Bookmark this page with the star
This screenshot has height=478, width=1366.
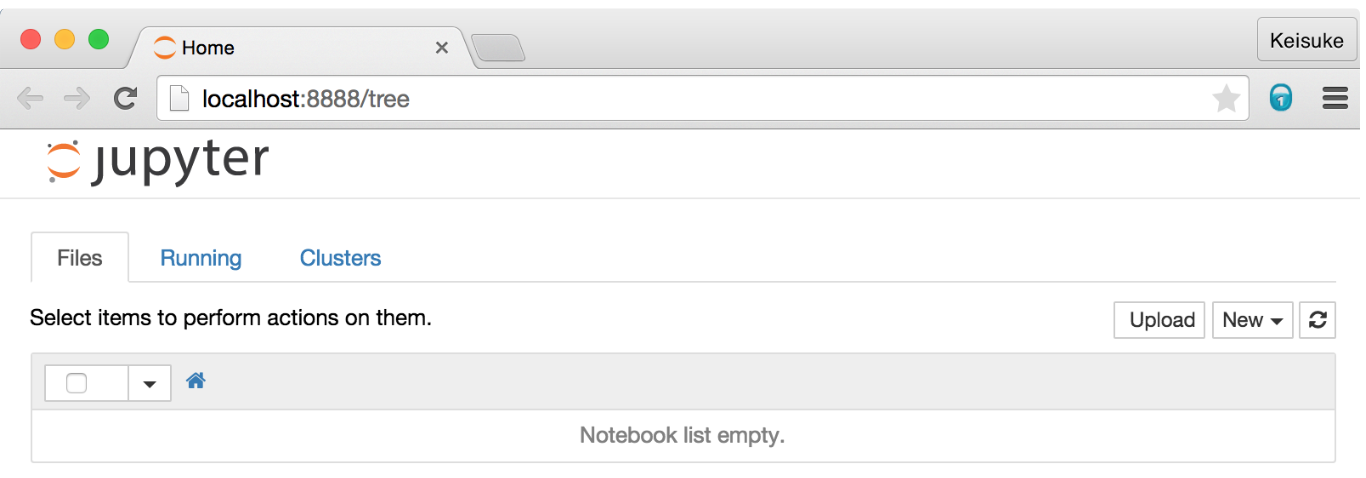coord(1226,98)
